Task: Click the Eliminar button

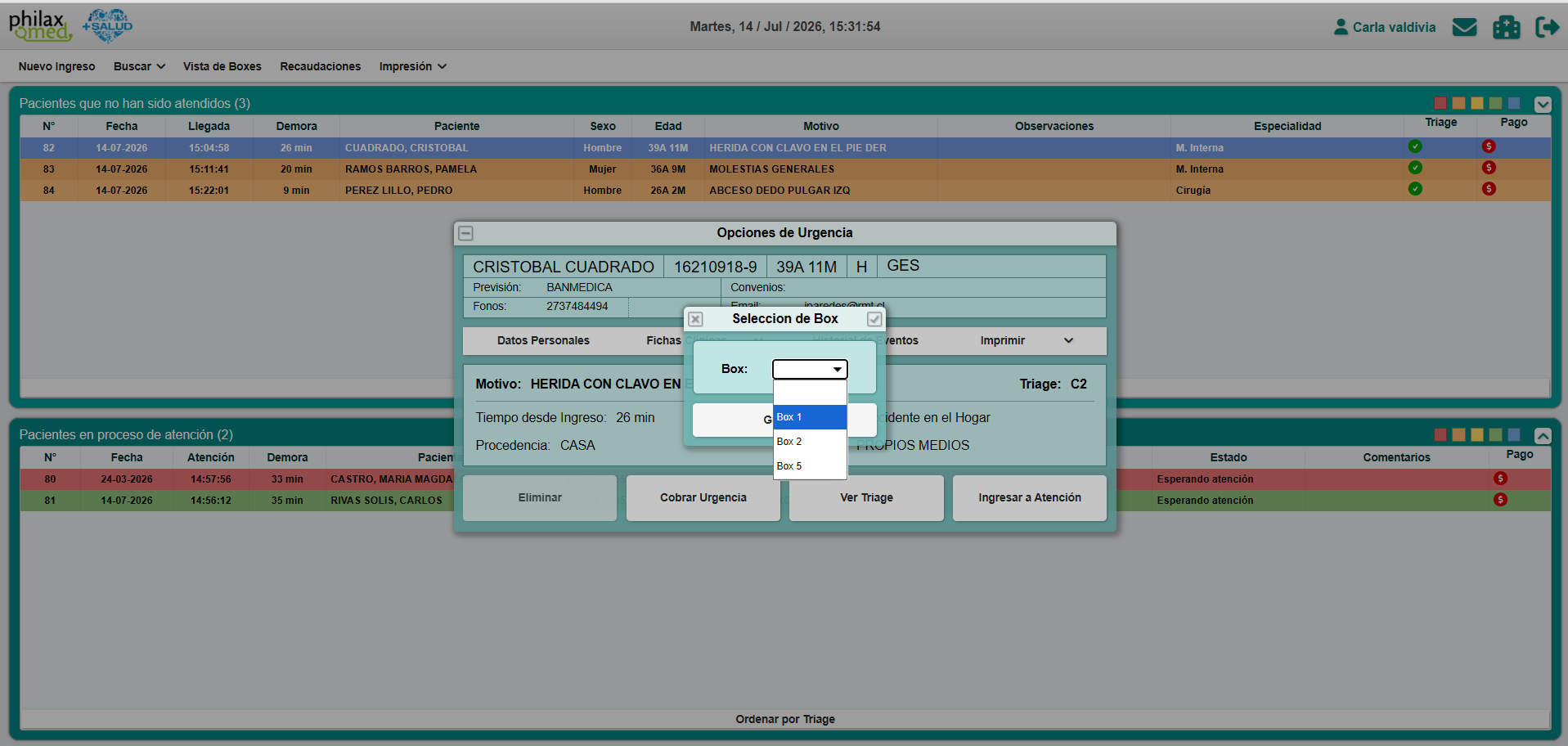Action: coord(540,497)
